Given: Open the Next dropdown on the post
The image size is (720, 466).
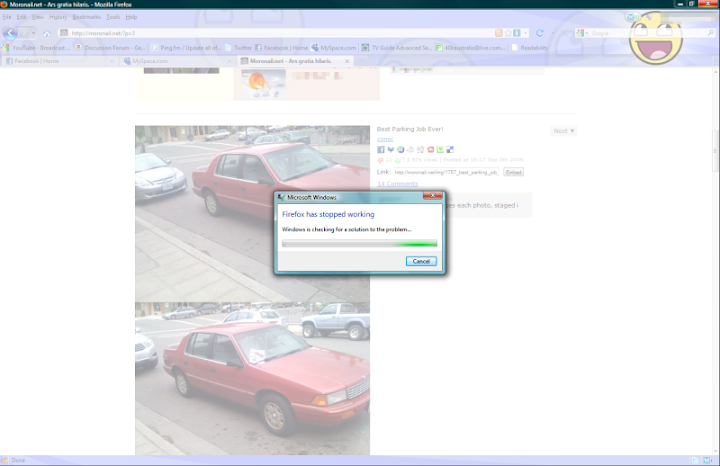Looking at the screenshot, I should coord(563,131).
